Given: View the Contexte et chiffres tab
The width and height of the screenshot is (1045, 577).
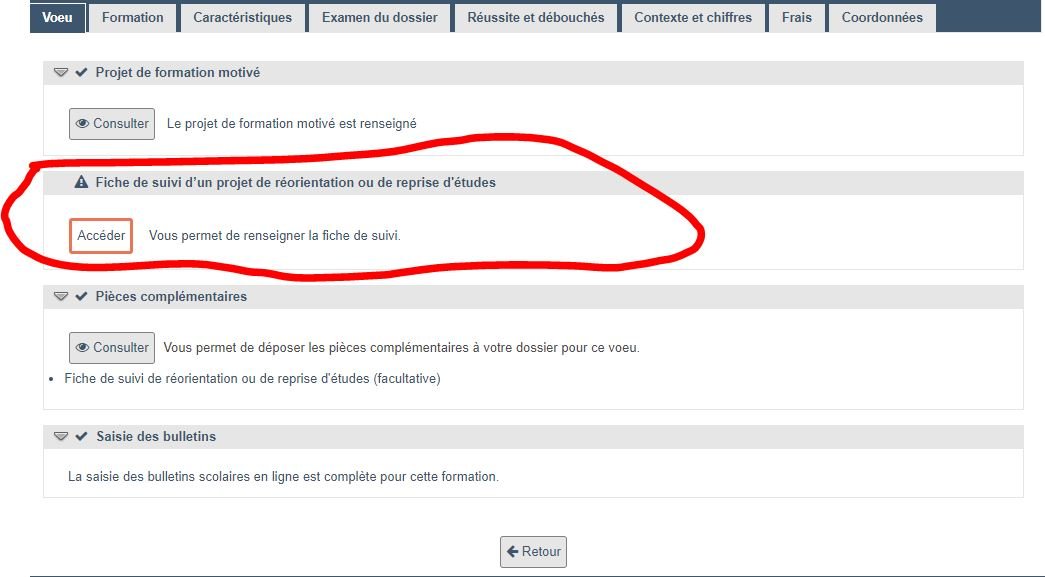Looking at the screenshot, I should click(x=693, y=17).
